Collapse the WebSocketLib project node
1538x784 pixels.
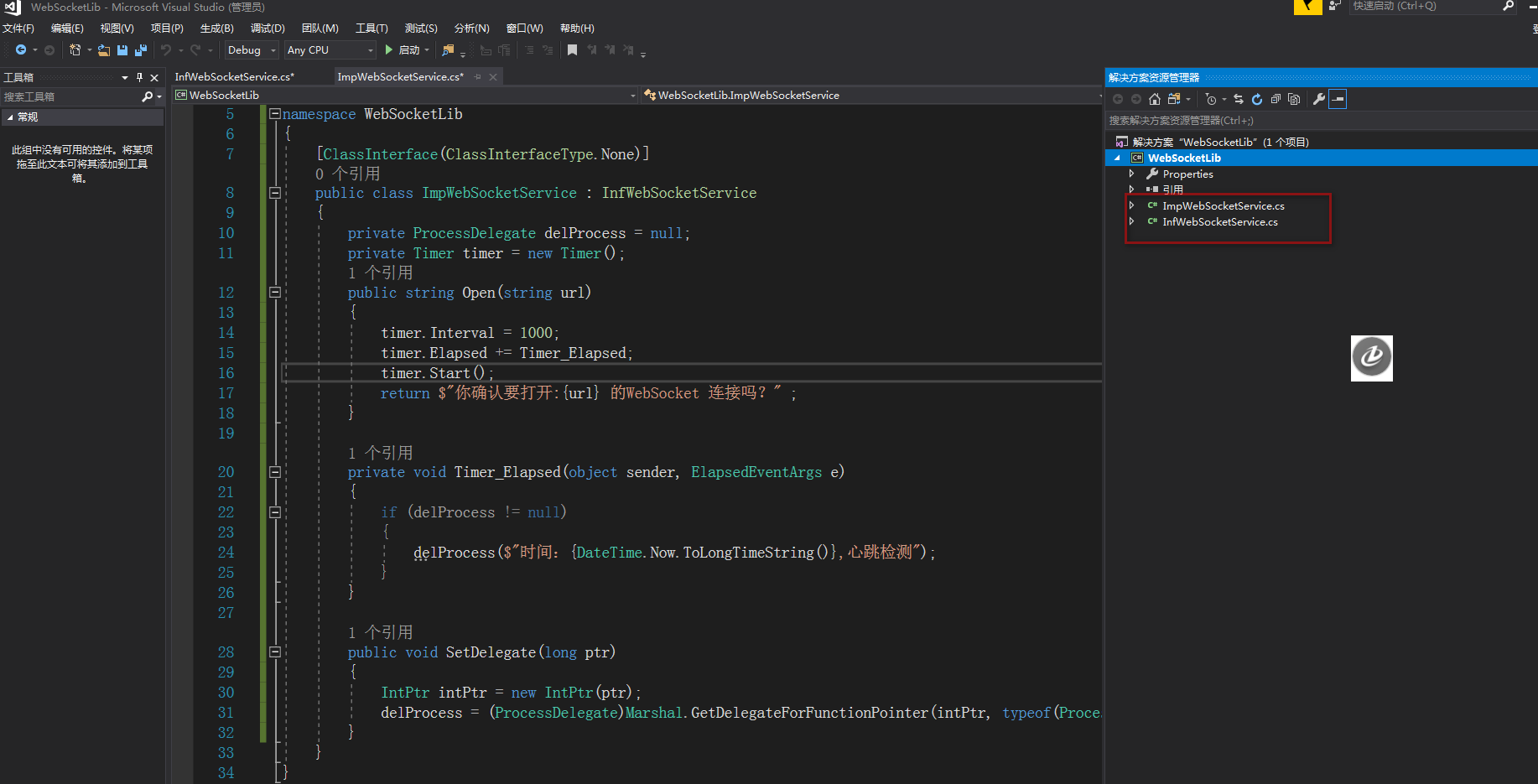point(1117,158)
